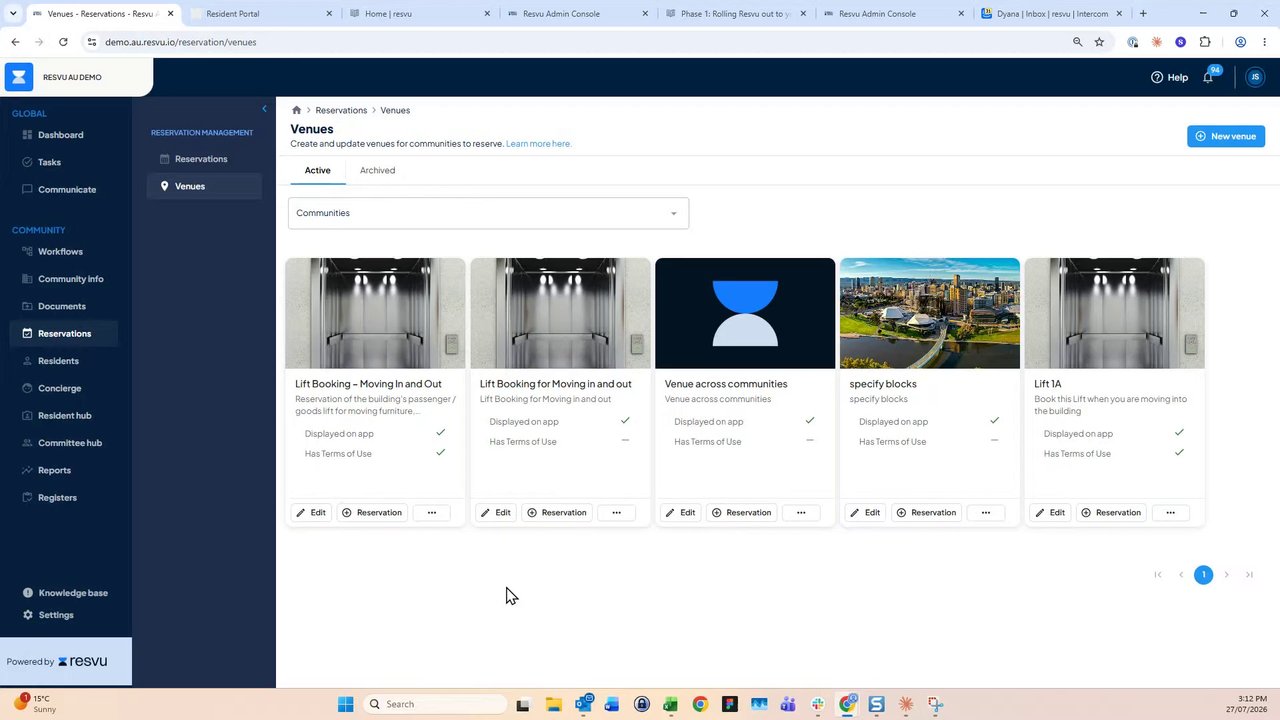Screen dimensions: 1280x720
Task: Follow the Learn more here link
Action: point(539,144)
